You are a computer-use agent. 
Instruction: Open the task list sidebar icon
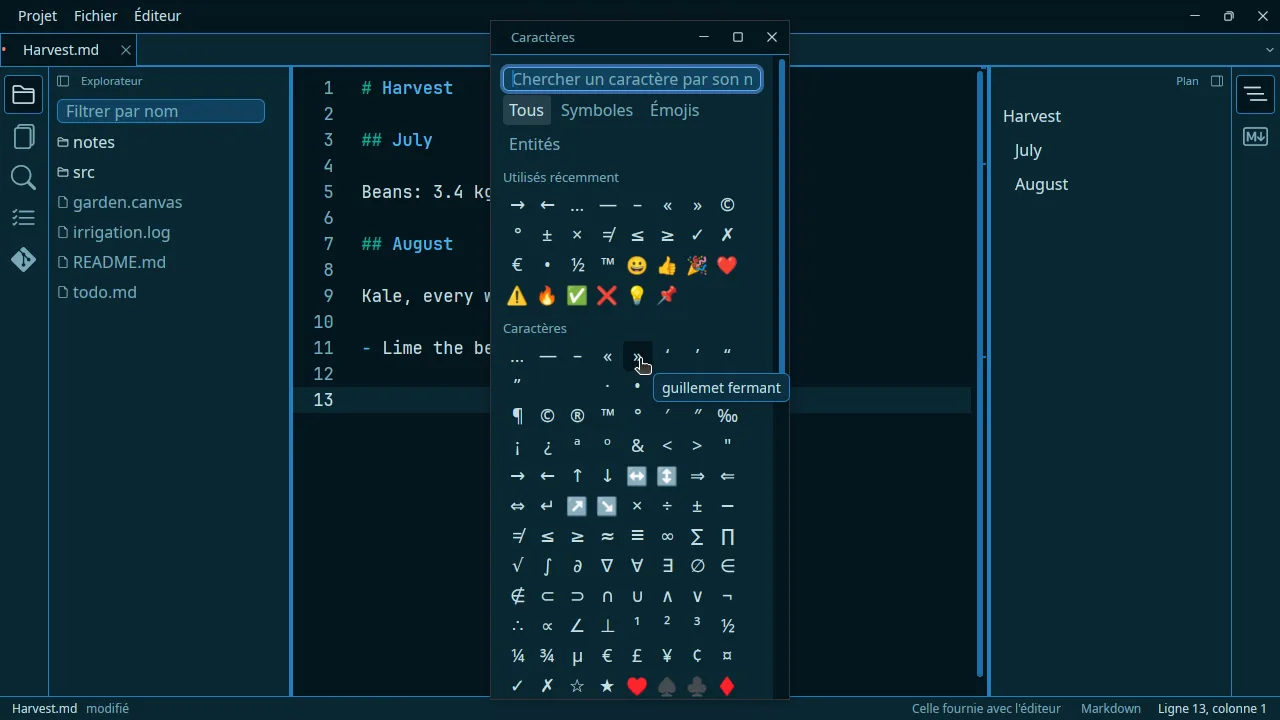click(24, 218)
